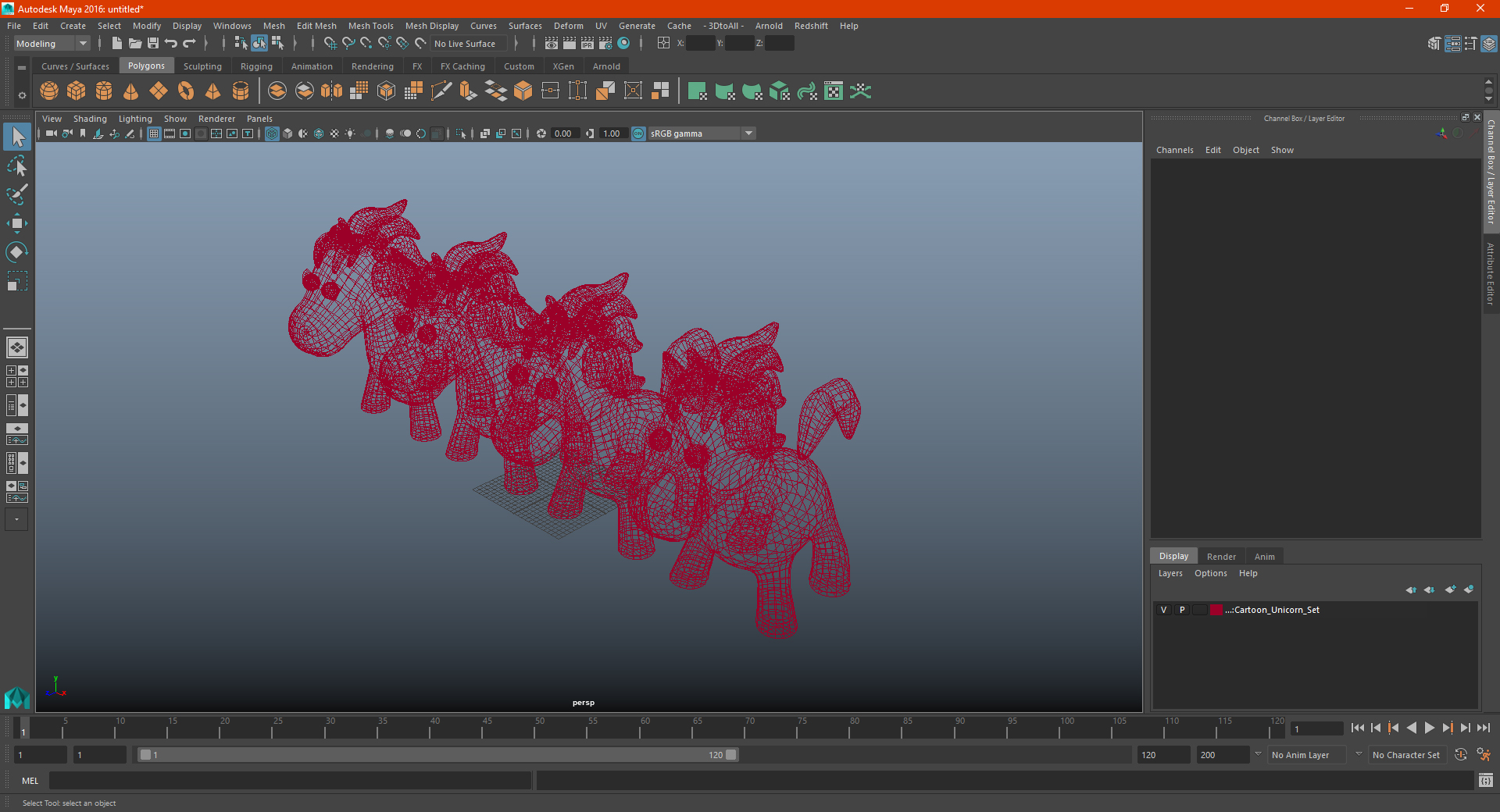The width and height of the screenshot is (1500, 812).
Task: Open the shelf tab menu button
Action: (22, 68)
